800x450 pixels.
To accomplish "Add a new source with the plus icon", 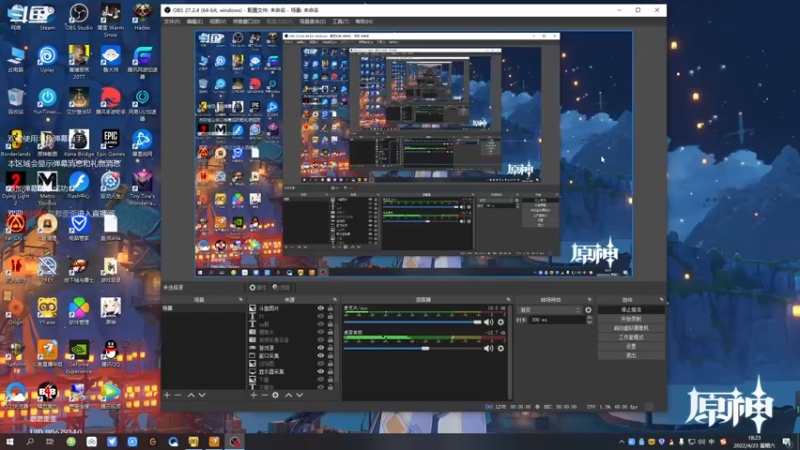I will tap(254, 395).
